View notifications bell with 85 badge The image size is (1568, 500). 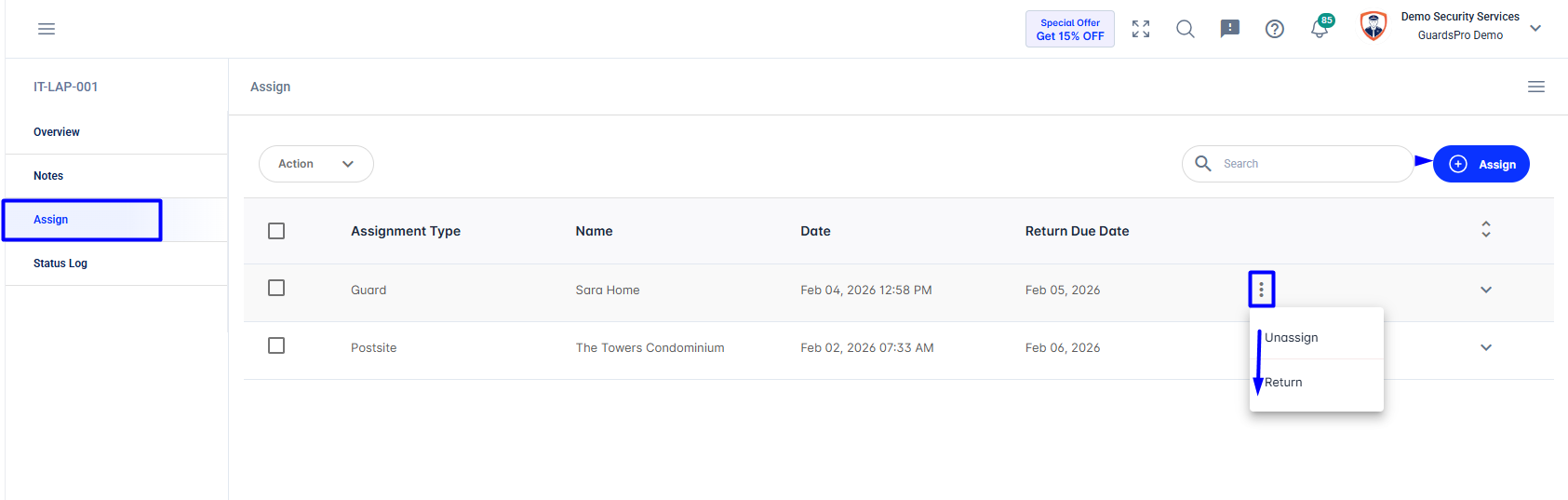coord(1320,27)
